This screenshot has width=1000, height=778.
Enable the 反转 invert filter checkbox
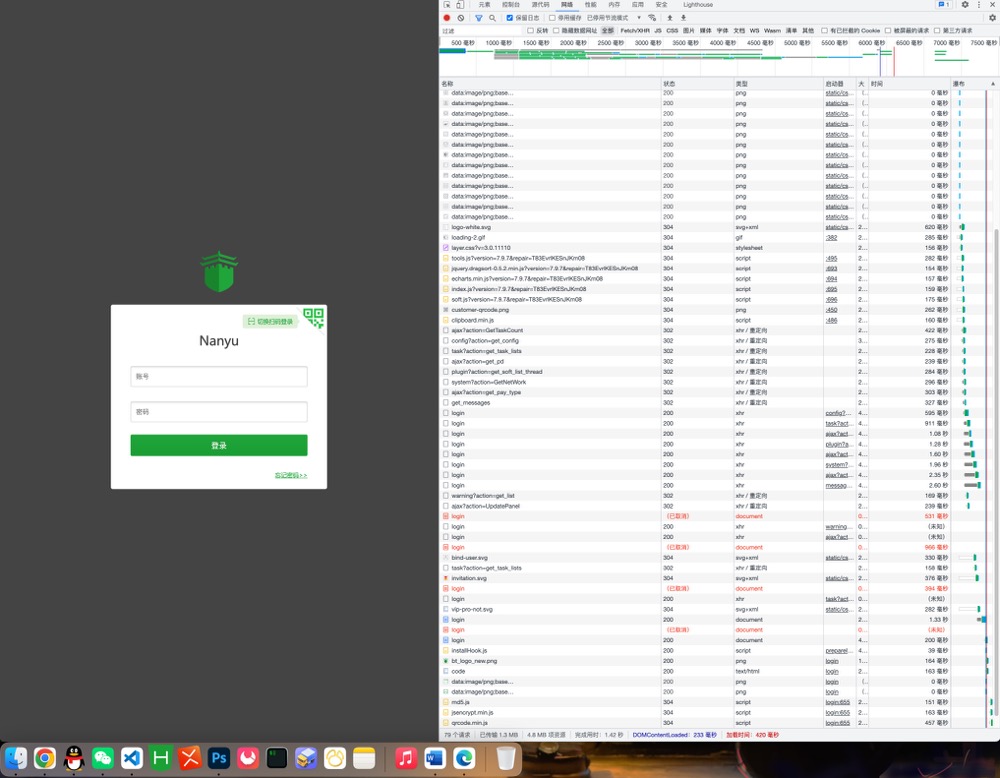tap(530, 31)
